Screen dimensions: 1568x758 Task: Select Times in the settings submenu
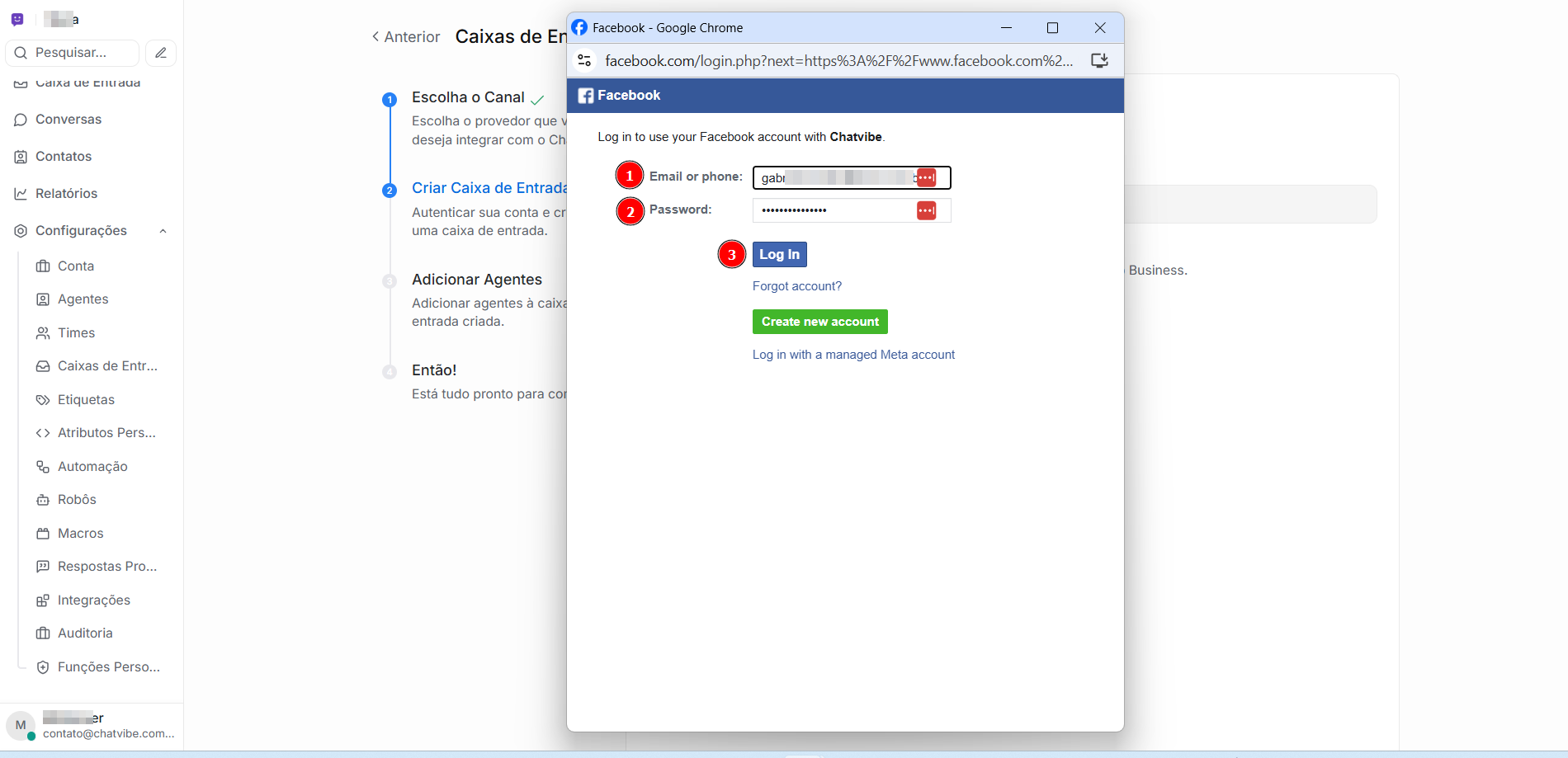coord(77,333)
